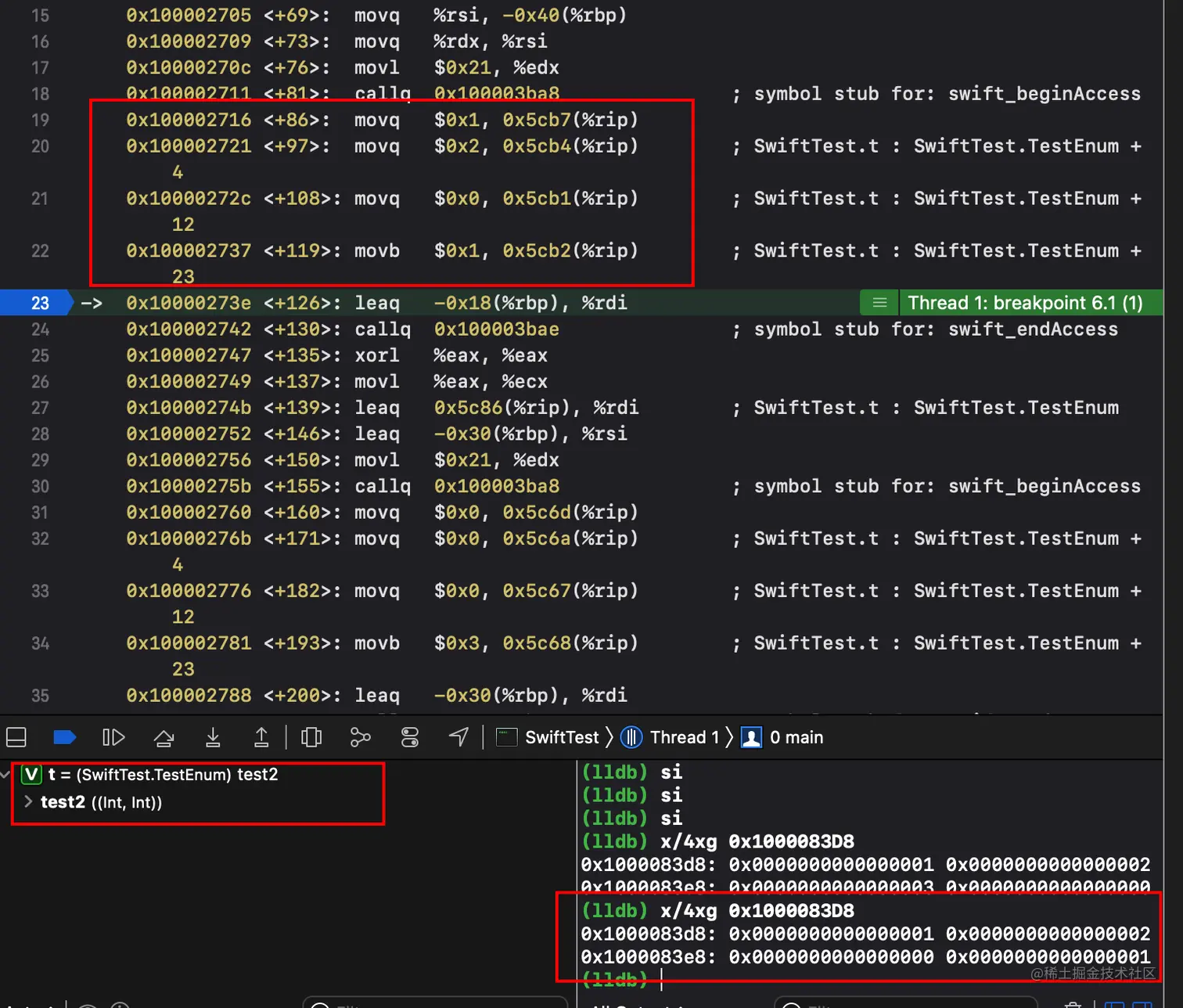Click address 0x100002705 in the disassembly
Screen dimensions: 1183x1008
pos(189,15)
